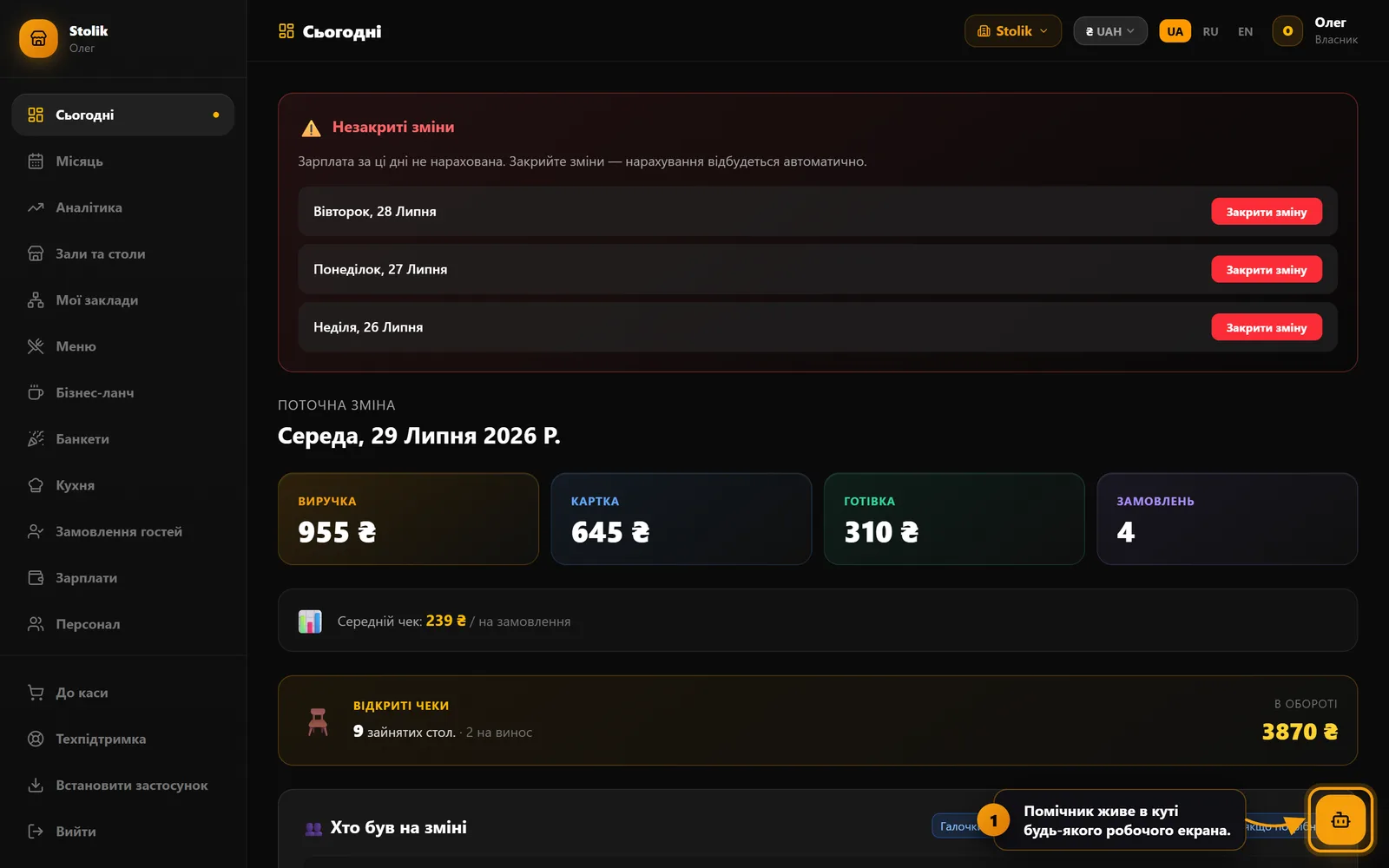Select Вийти logout icon item
The width and height of the screenshot is (1389, 868).
pyautogui.click(x=123, y=832)
